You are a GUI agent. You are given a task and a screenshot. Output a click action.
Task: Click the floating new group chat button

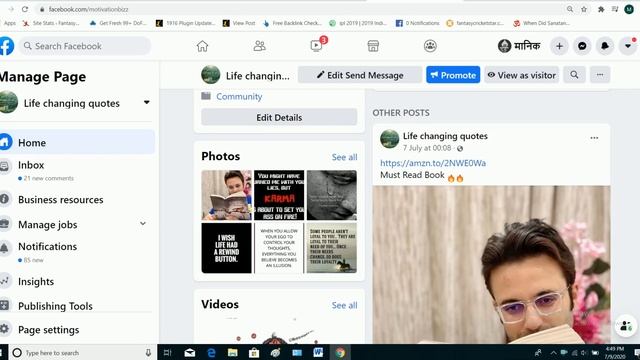(x=626, y=326)
